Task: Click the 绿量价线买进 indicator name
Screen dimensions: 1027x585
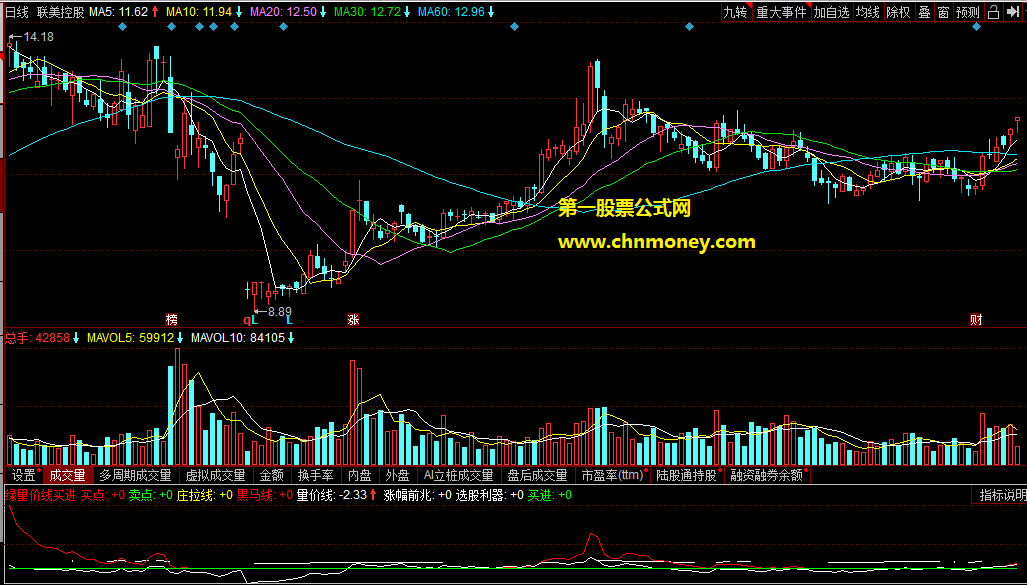Action: [x=41, y=495]
